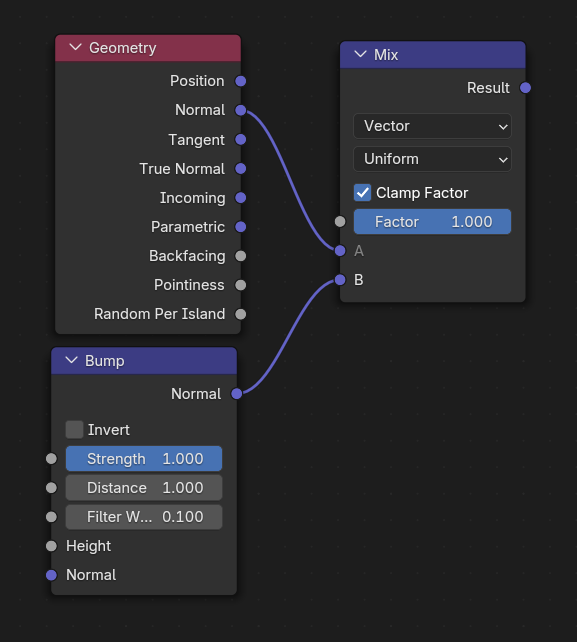Click the Bump Normal input socket

(51, 575)
